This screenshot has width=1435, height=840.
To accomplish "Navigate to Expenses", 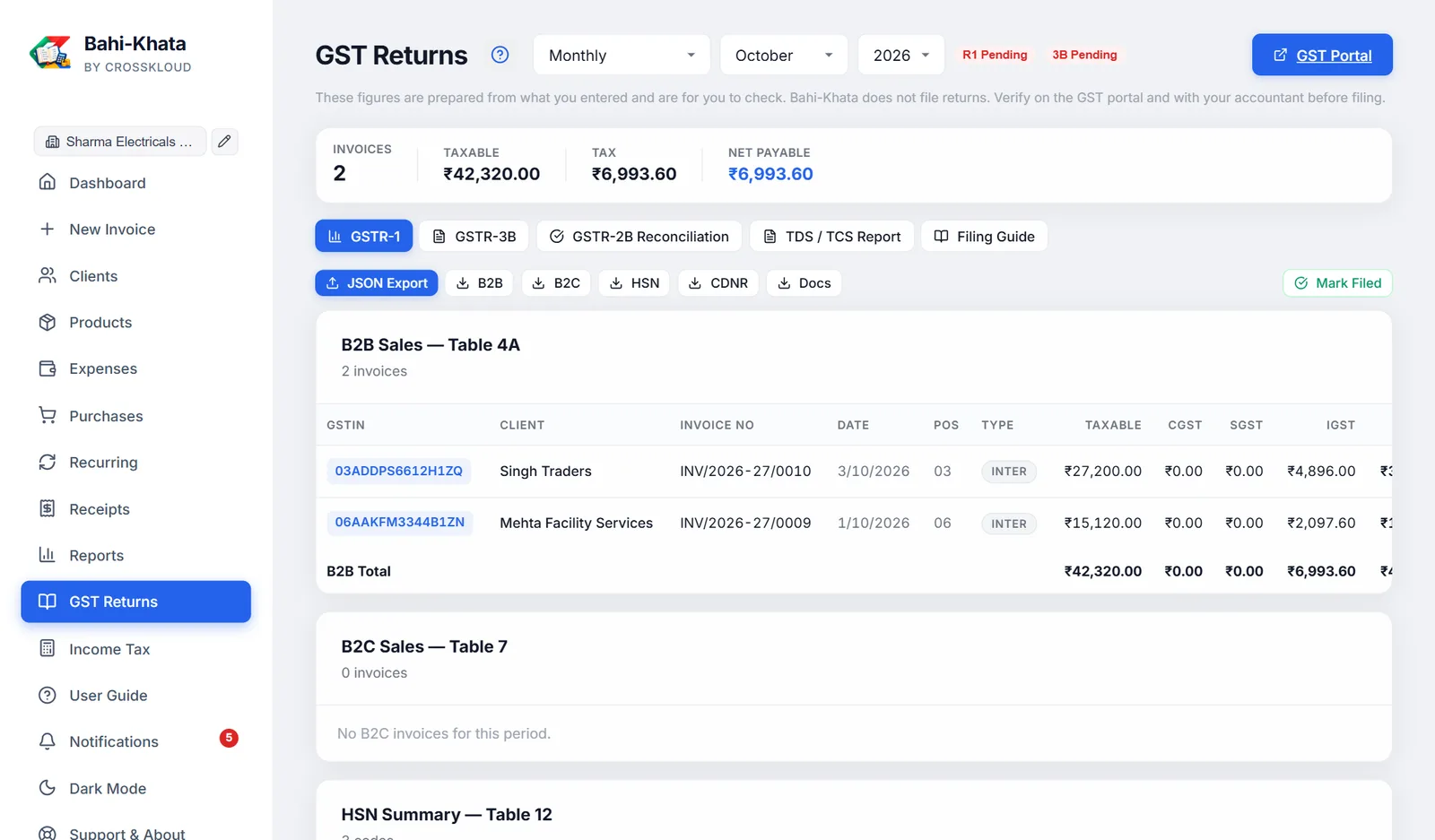I will click(x=135, y=368).
